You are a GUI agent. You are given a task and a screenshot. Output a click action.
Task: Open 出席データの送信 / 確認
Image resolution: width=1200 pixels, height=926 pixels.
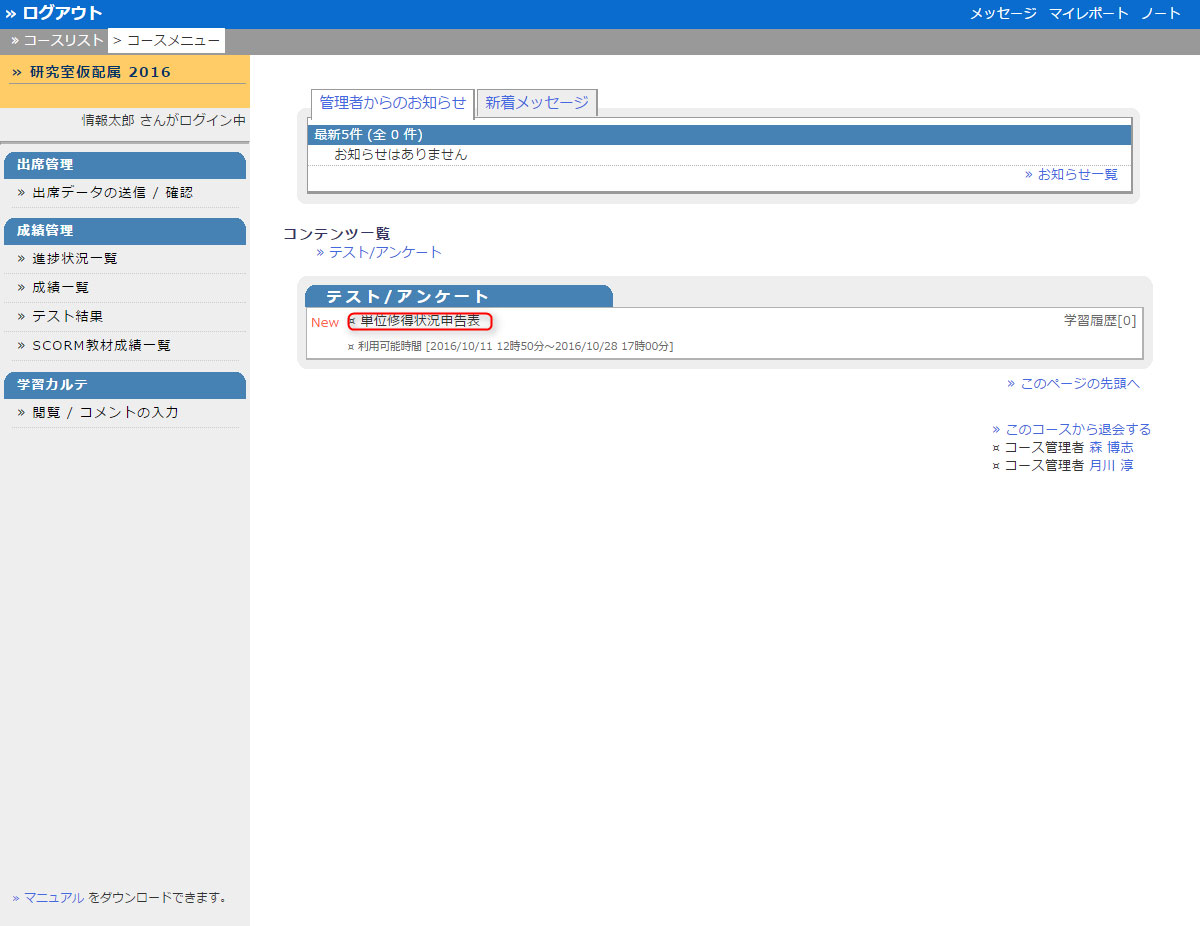[112, 192]
